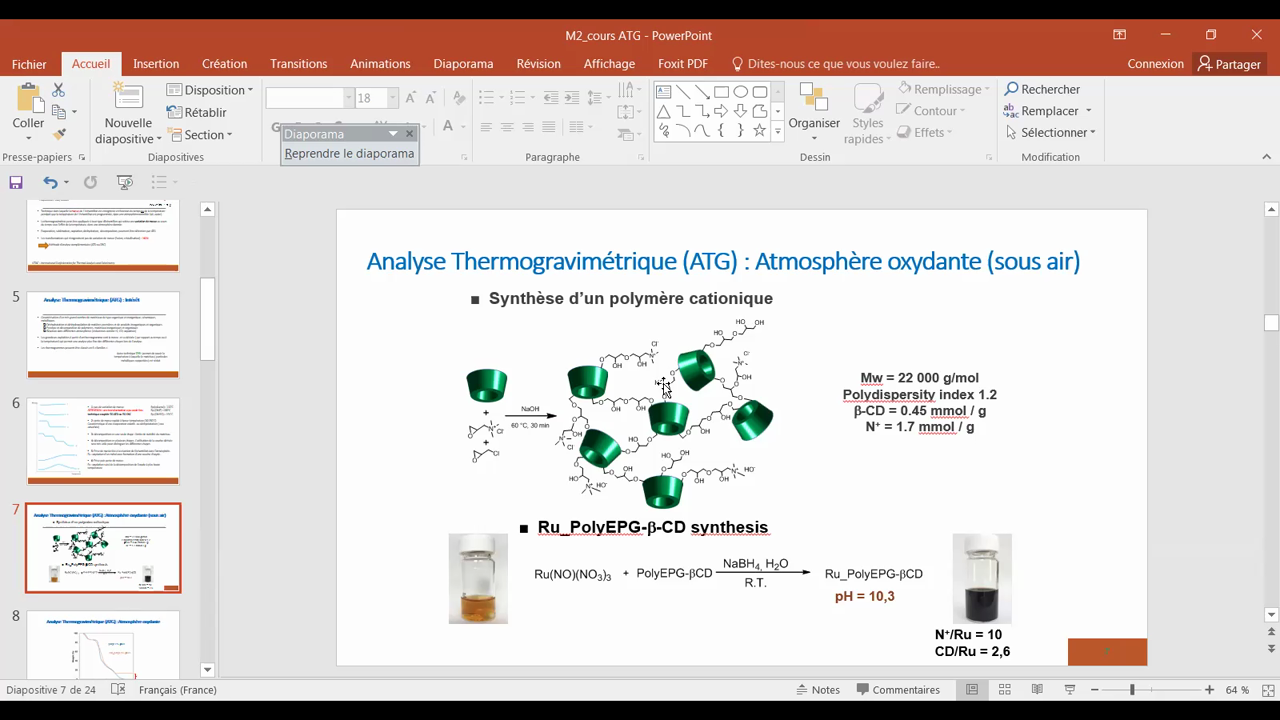This screenshot has width=1280, height=720.
Task: Start slideshow from beginning via quick access
Action: pyautogui.click(x=125, y=182)
